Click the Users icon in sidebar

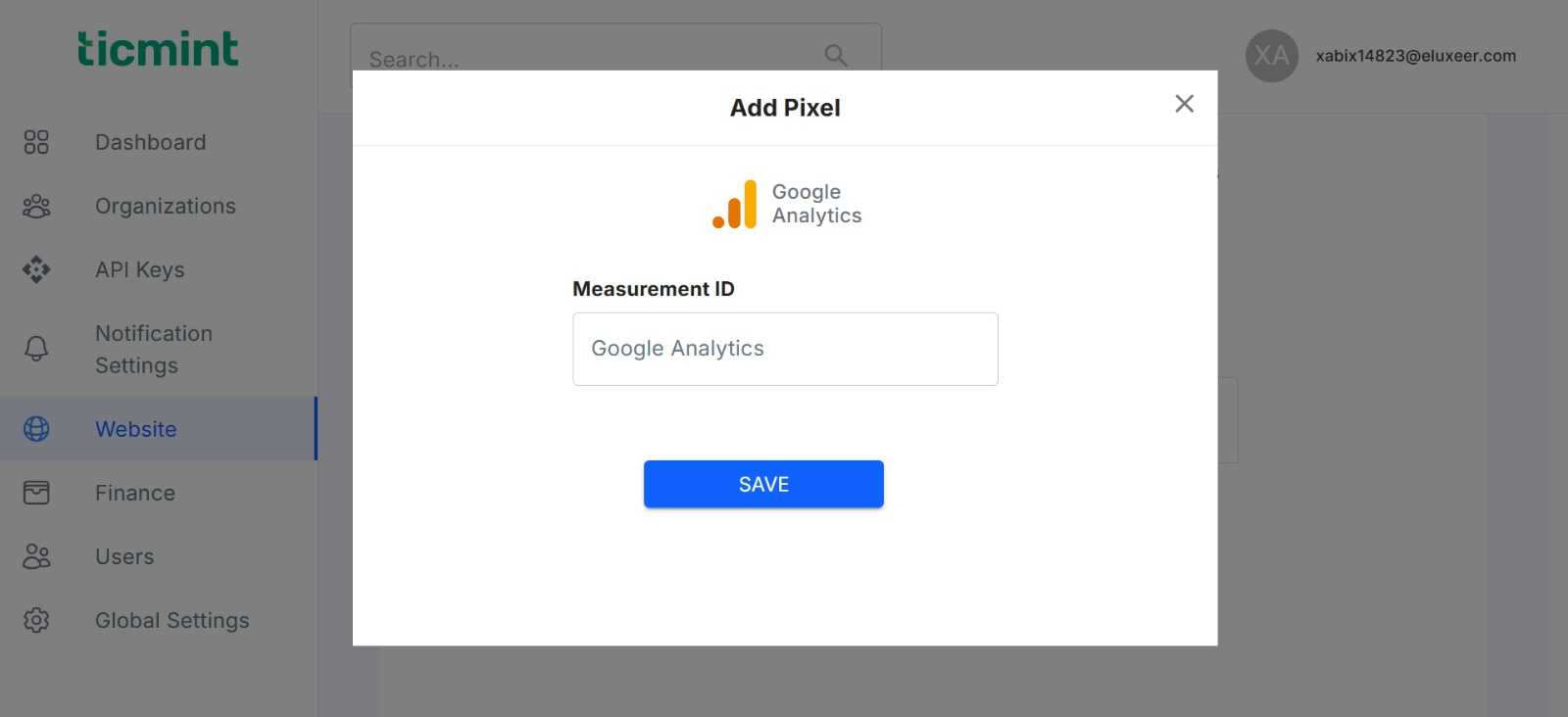click(x=36, y=556)
